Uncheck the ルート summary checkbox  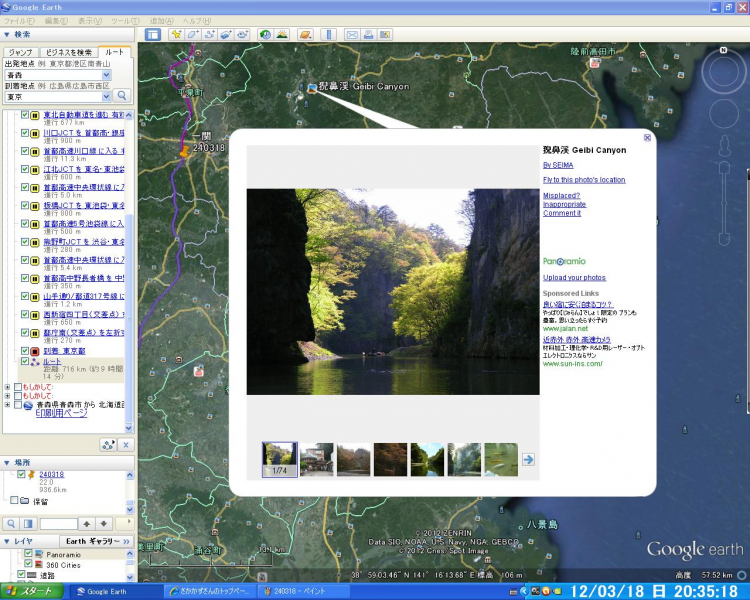click(x=25, y=362)
